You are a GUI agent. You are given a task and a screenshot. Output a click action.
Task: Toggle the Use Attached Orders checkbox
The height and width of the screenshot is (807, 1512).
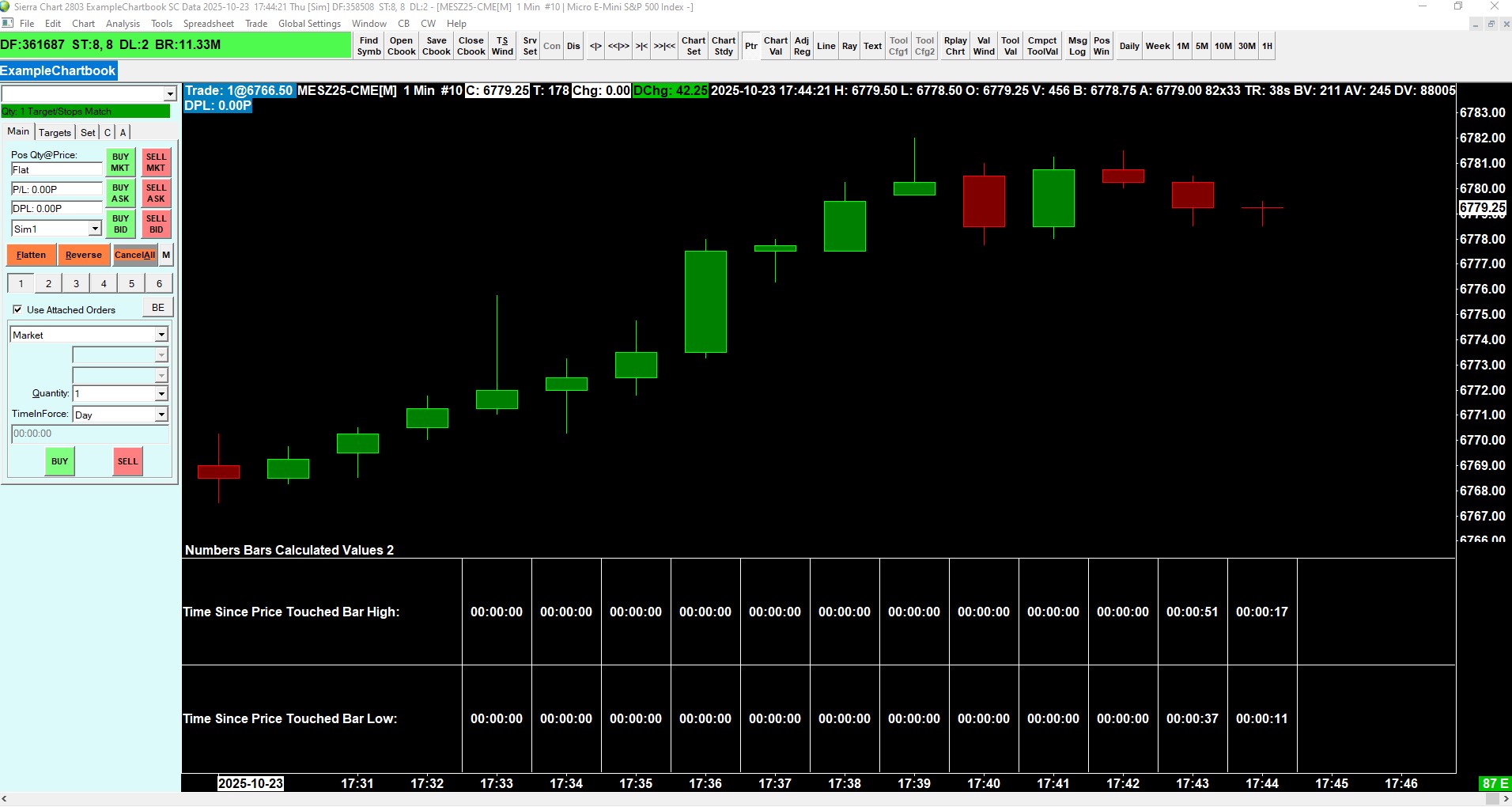point(17,309)
